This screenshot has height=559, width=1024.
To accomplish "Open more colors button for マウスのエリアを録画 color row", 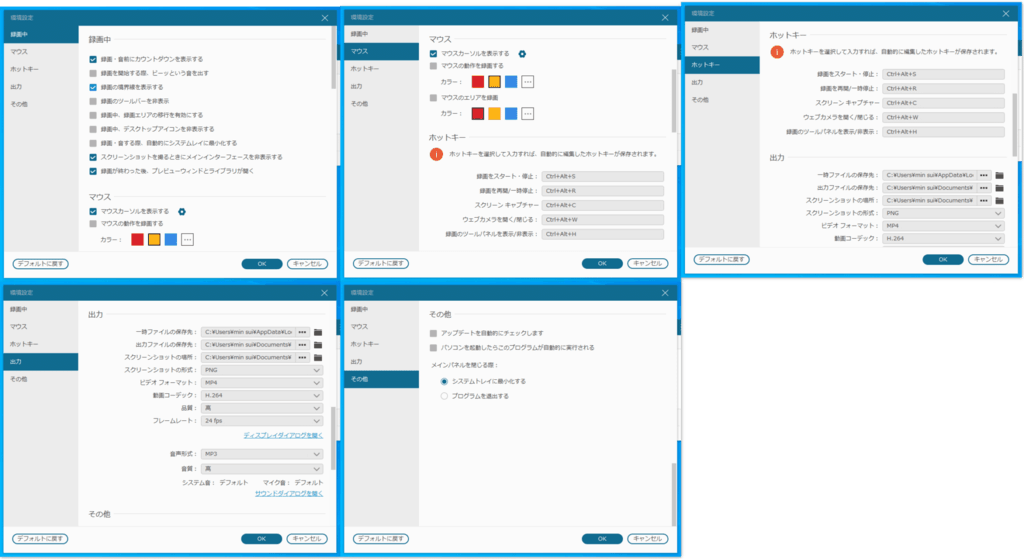I will (527, 113).
